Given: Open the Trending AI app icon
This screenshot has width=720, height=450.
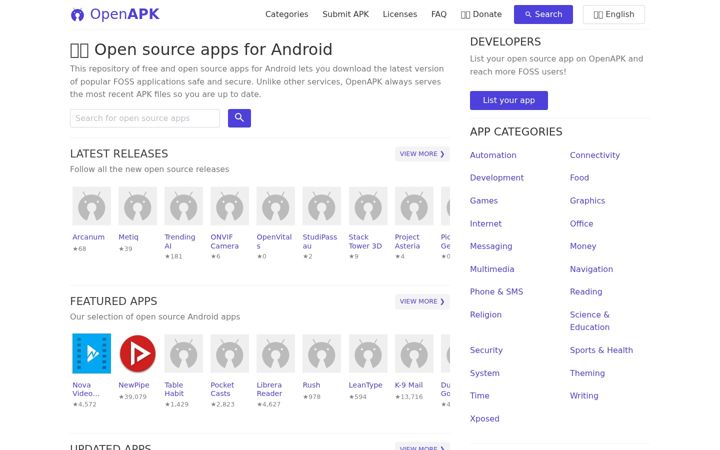Looking at the screenshot, I should [184, 206].
